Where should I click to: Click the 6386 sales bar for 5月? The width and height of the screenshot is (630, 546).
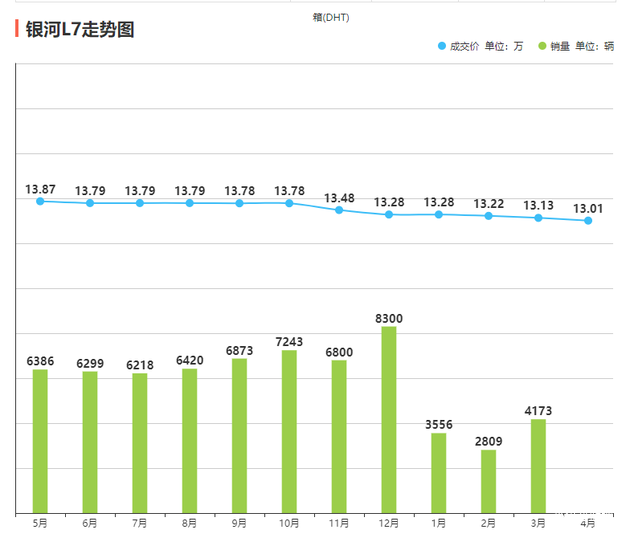pyautogui.click(x=40, y=441)
